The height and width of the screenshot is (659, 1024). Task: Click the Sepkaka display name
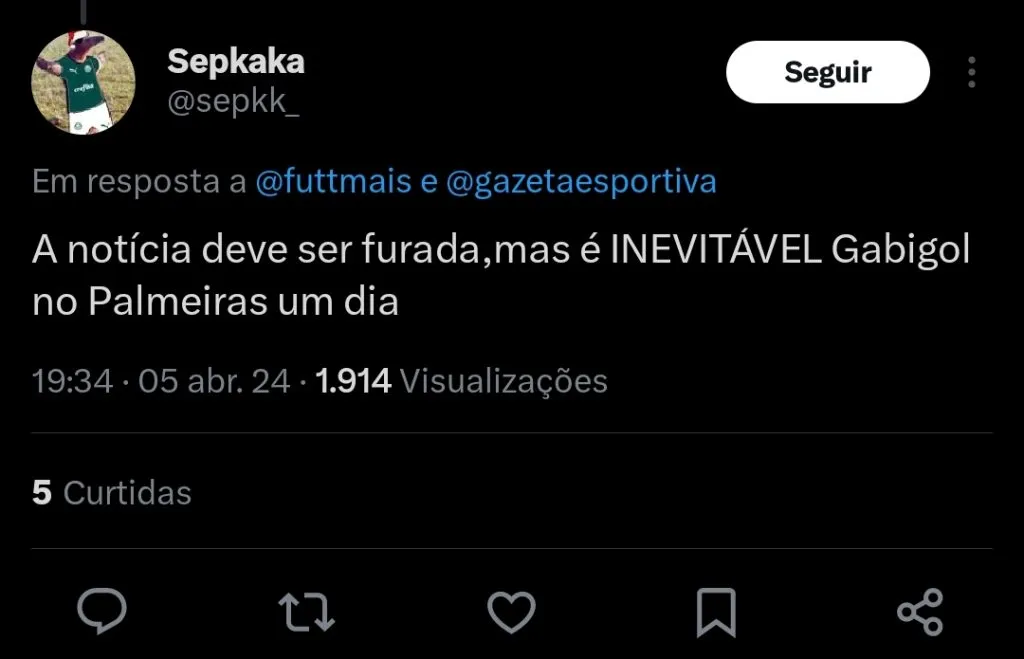tap(236, 62)
